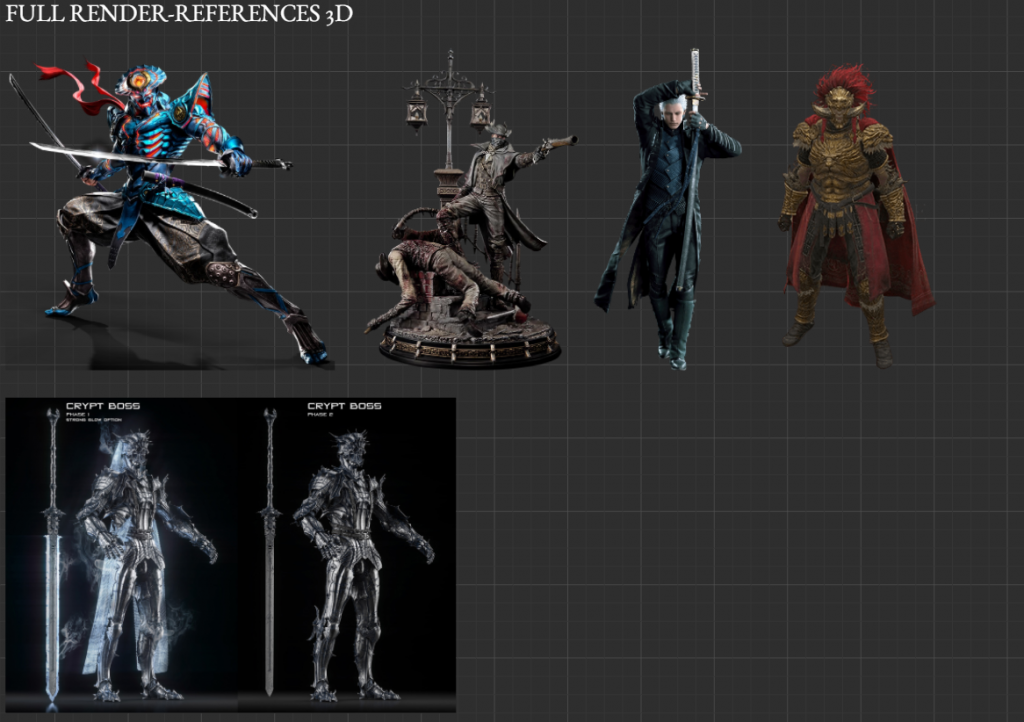Viewport: 1024px width, 722px height.
Task: Select the hunter statue with lamp post image
Action: [x=471, y=209]
